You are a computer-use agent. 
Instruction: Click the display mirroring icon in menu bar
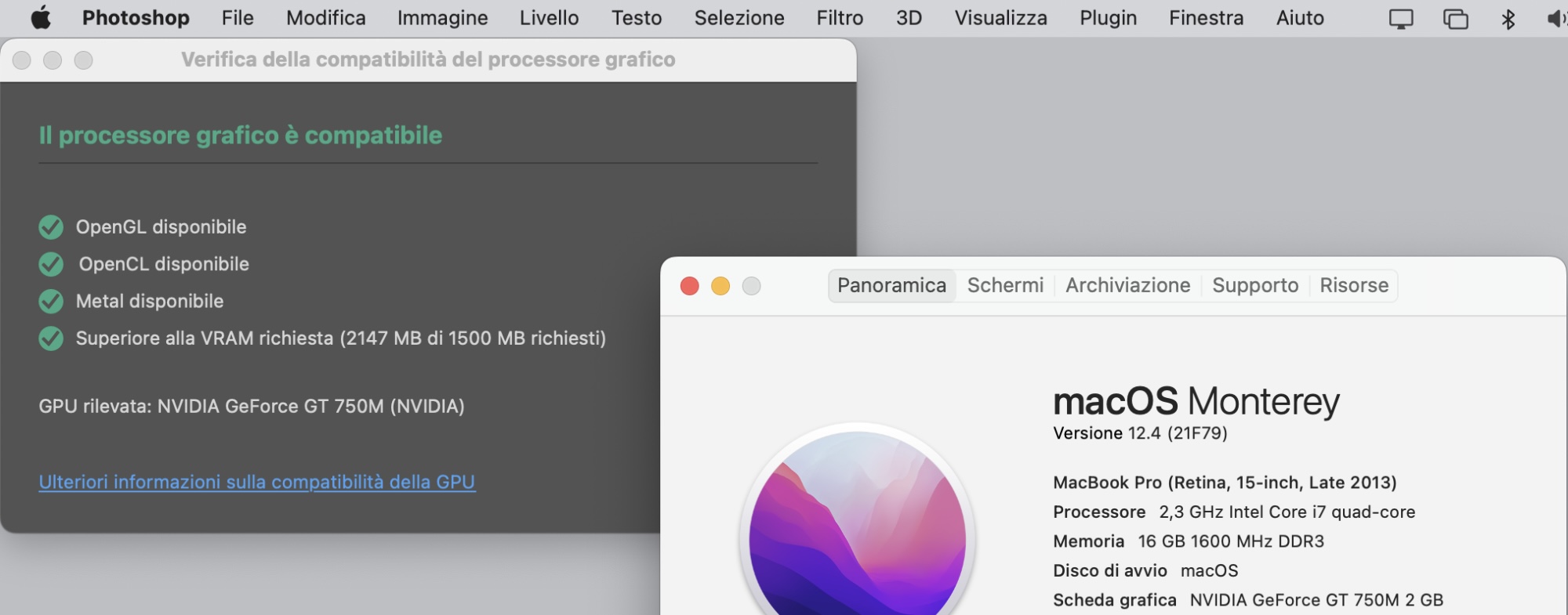click(x=1400, y=18)
